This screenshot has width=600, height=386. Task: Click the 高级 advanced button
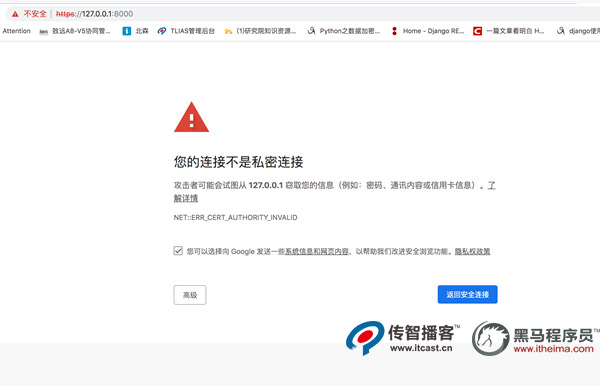190,295
